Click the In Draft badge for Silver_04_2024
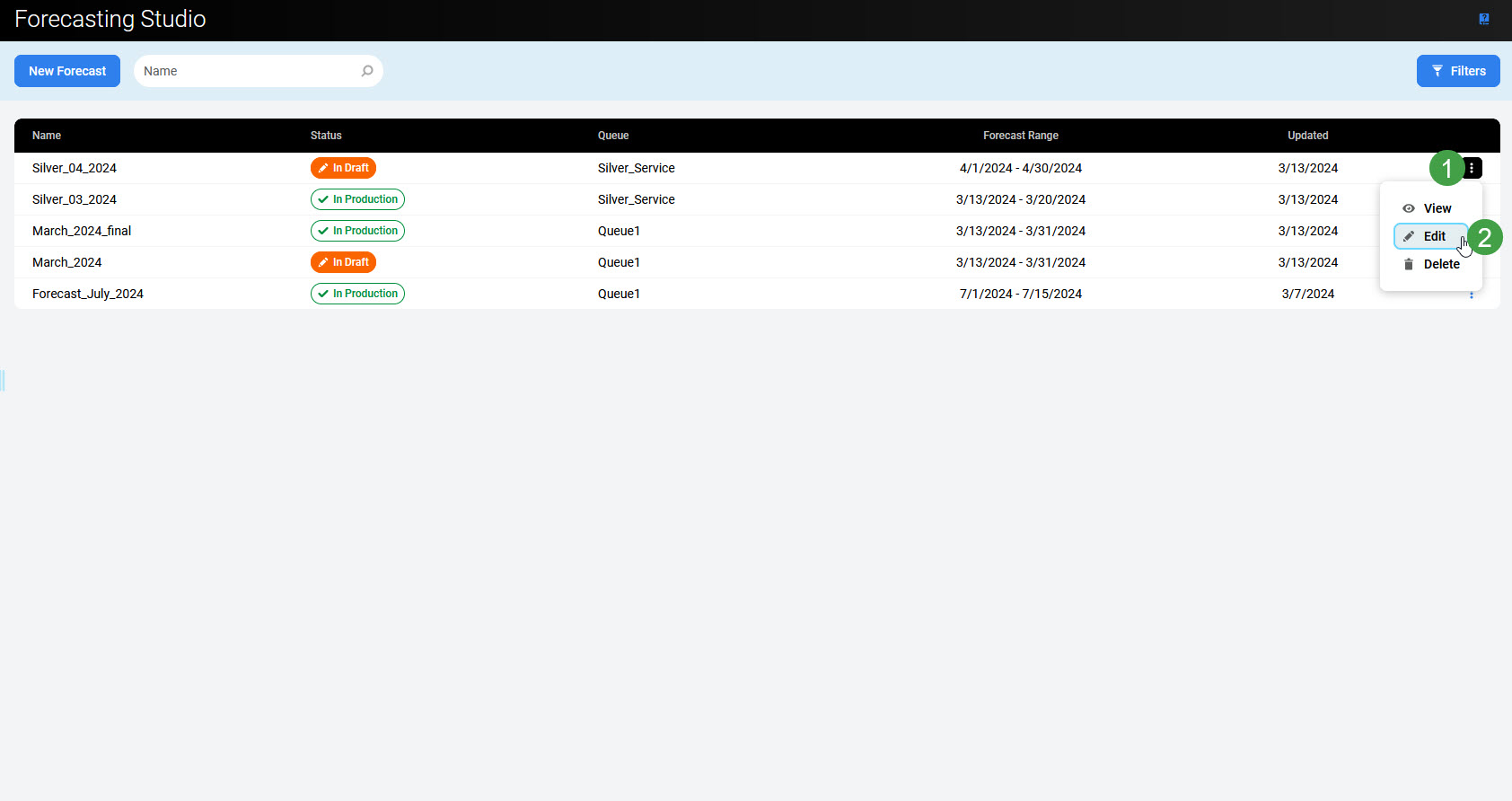 pos(343,168)
